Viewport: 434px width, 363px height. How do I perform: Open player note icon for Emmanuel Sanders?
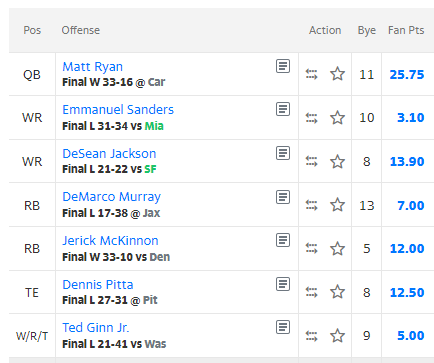coord(283,109)
